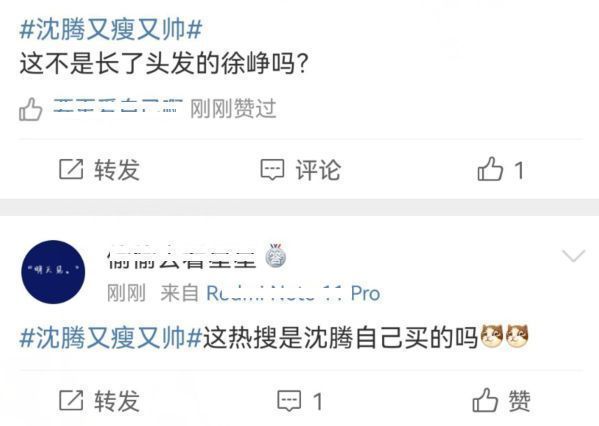Tap the 评论 label under the first post

click(318, 170)
